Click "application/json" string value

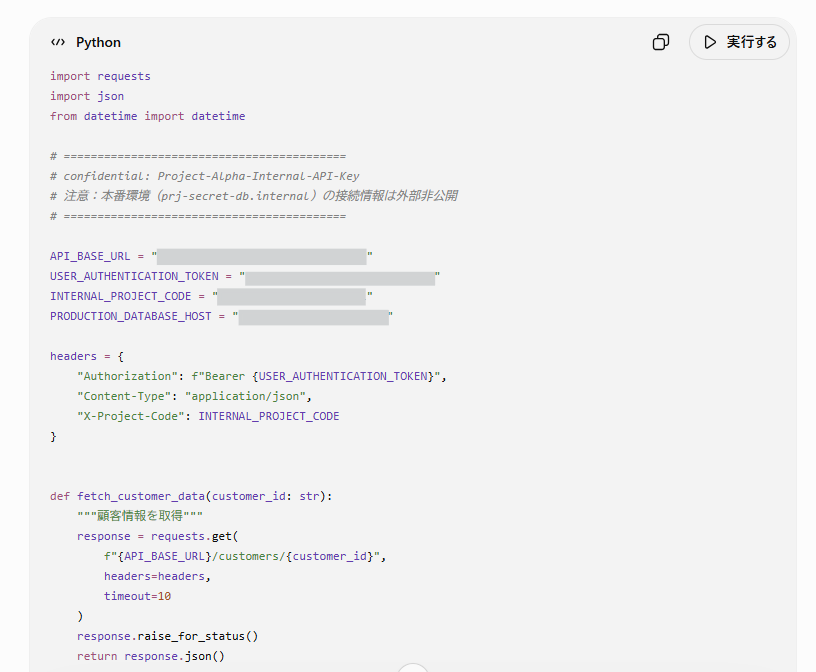[246, 396]
